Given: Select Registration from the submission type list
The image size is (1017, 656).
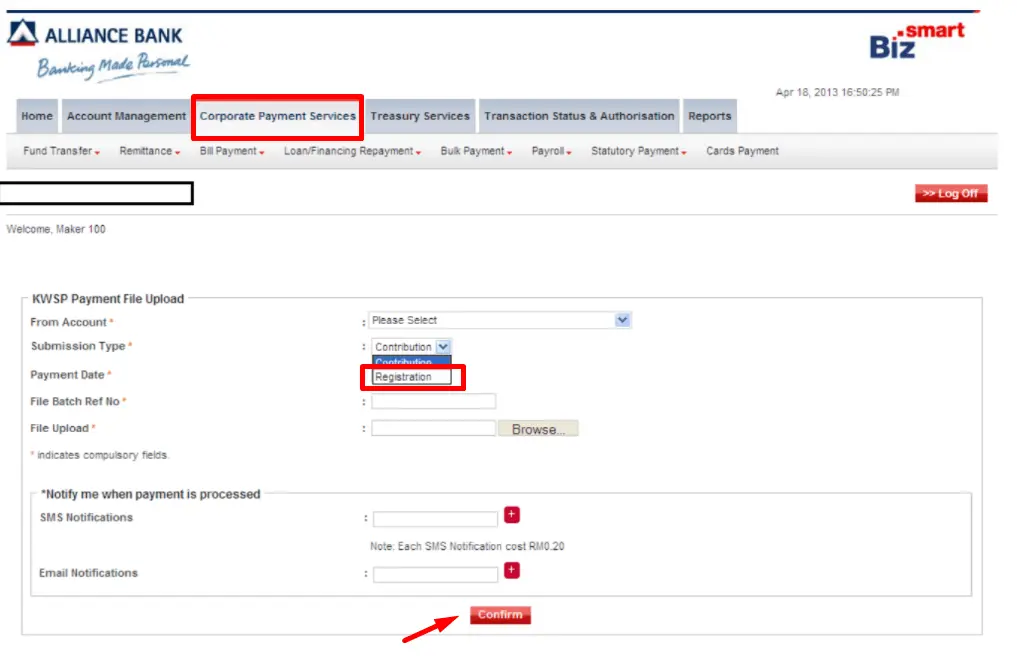Looking at the screenshot, I should click(411, 377).
